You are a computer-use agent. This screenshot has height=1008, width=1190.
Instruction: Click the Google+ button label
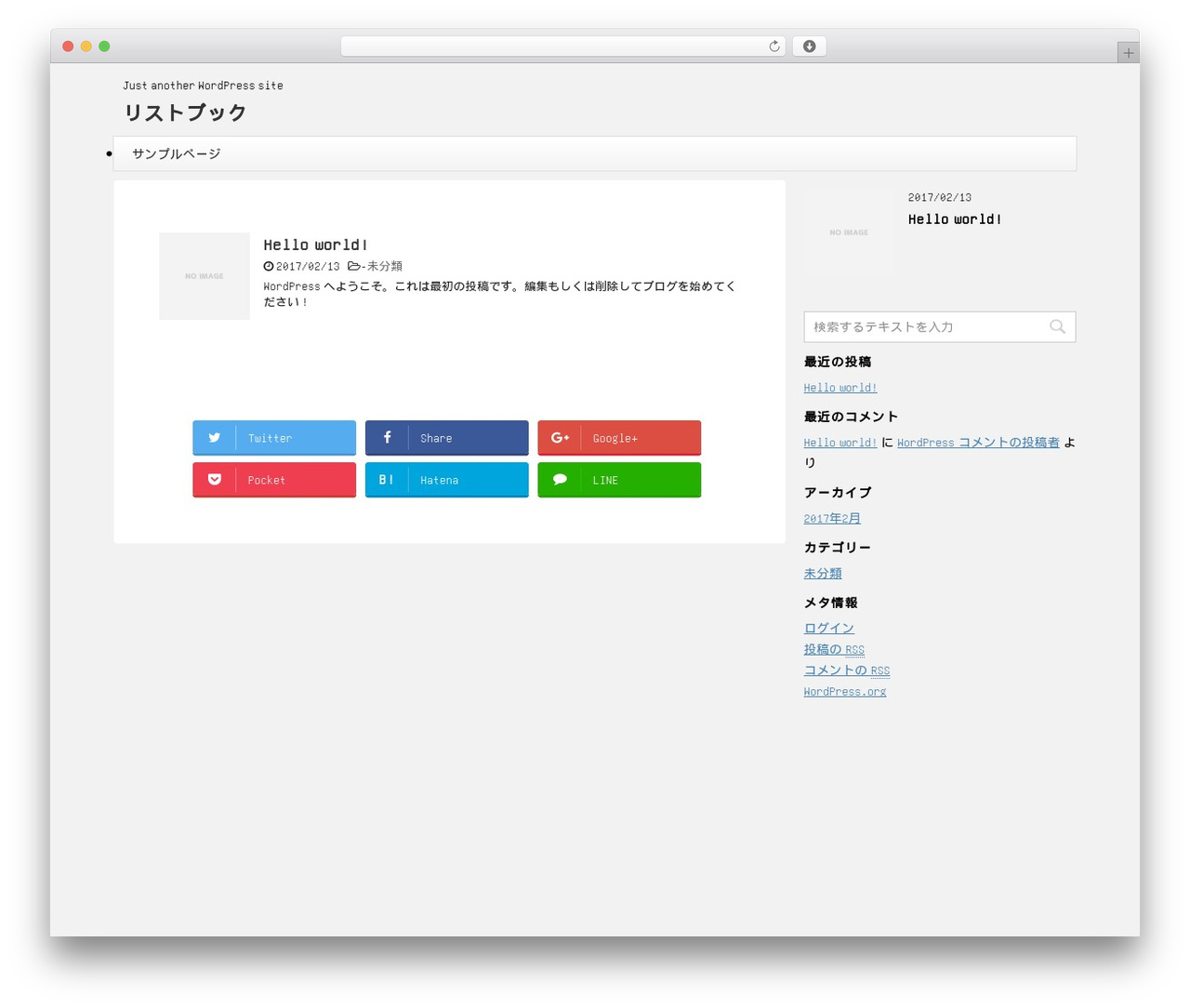click(x=615, y=438)
